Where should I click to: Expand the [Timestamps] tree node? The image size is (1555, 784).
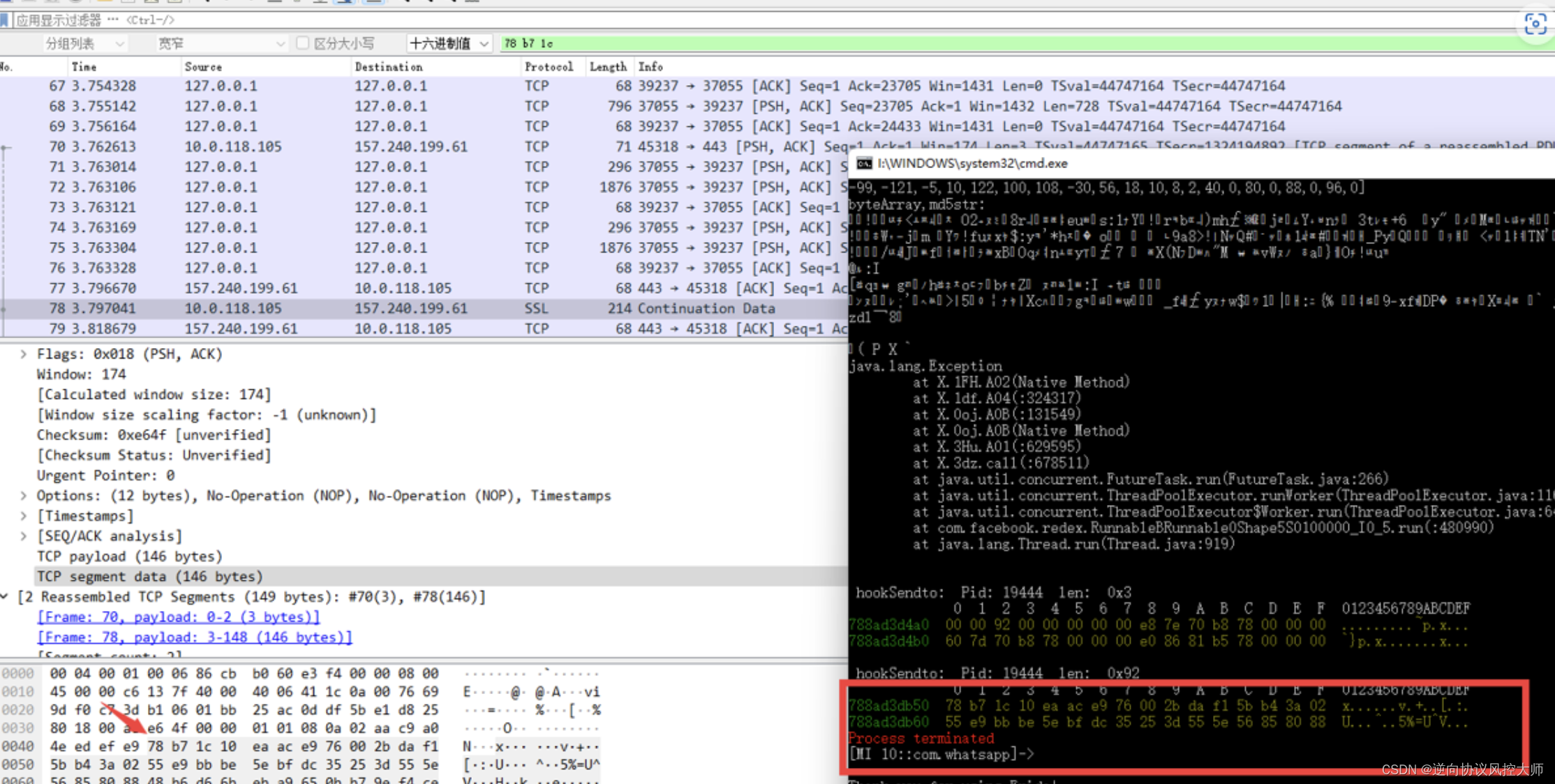(x=23, y=516)
